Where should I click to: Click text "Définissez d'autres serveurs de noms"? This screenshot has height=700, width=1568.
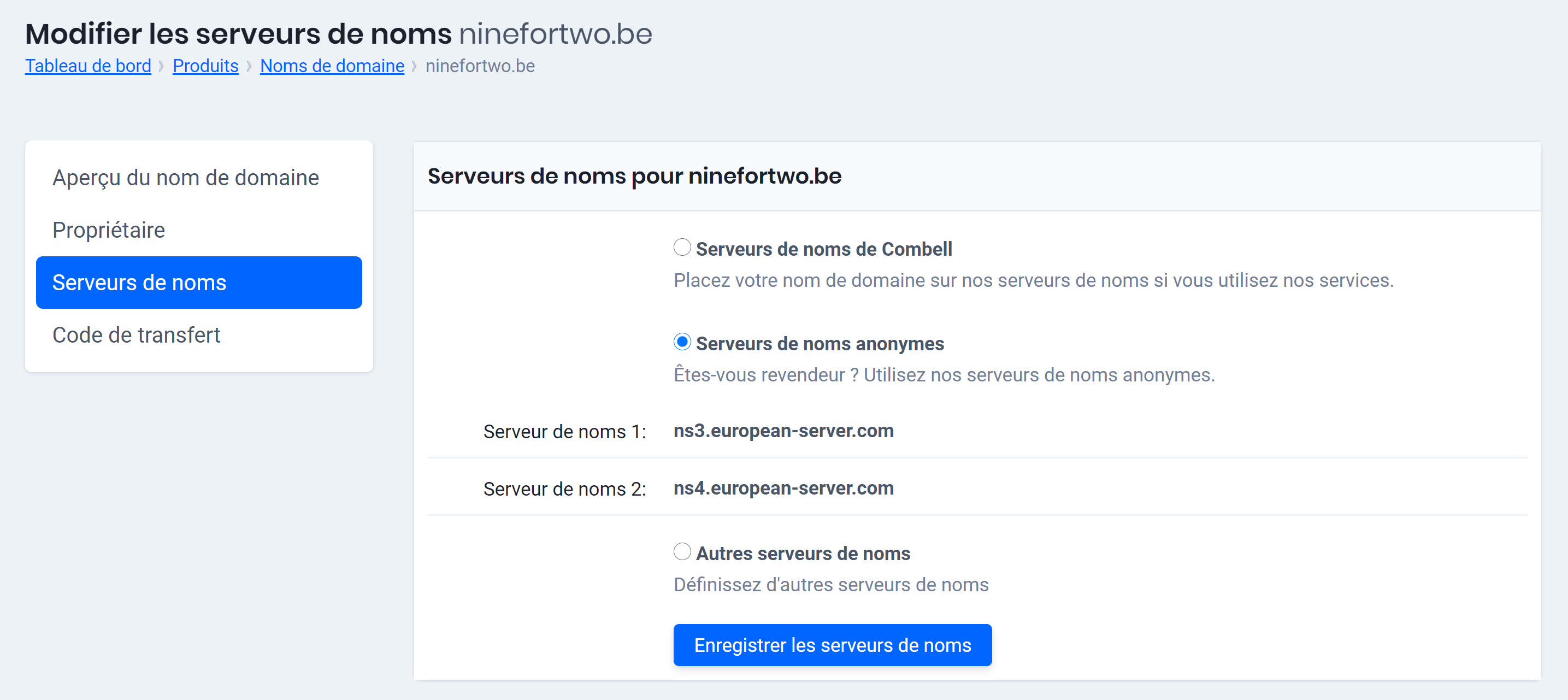831,584
